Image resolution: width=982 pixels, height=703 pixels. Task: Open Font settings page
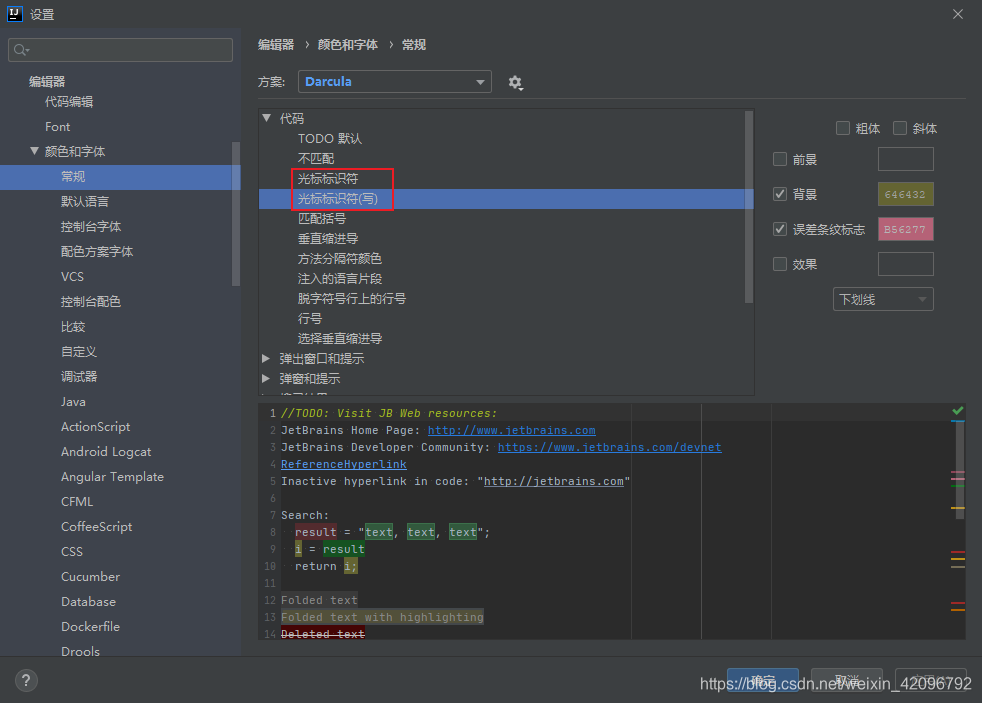[58, 126]
